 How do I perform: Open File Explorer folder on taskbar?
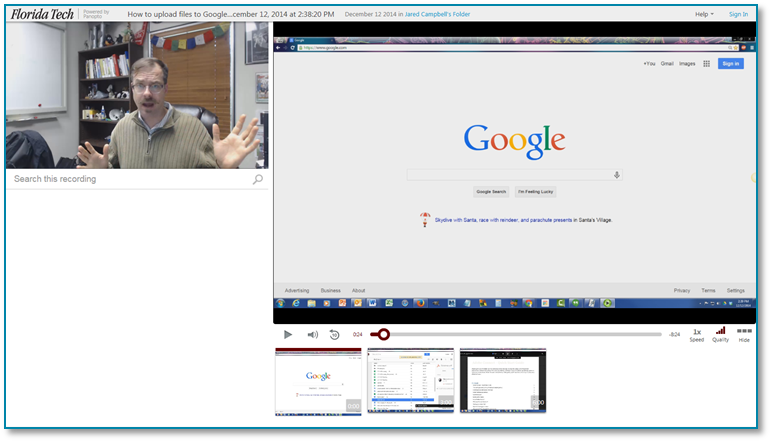tap(311, 303)
